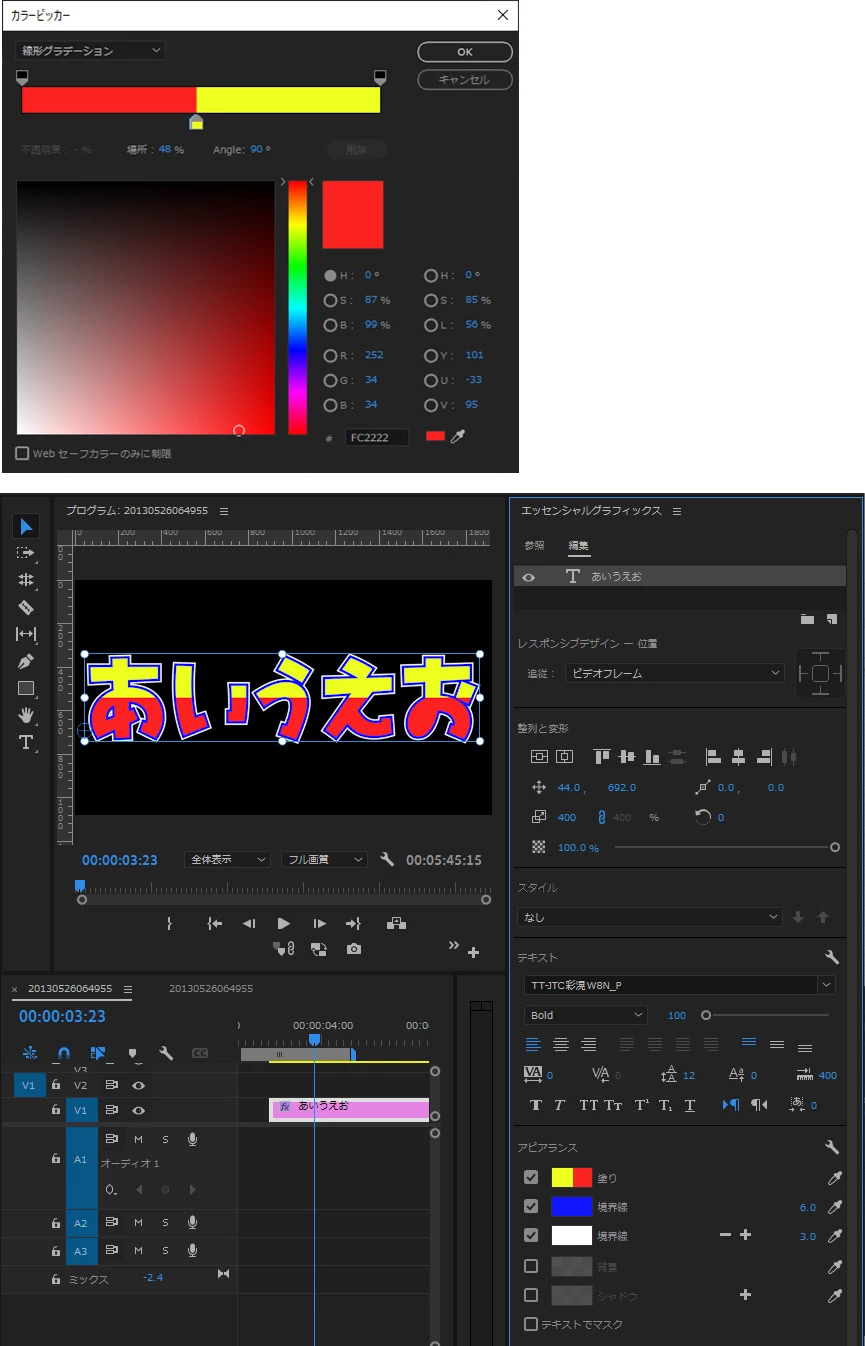Click the Left align text icon
Screen dimensions: 865x1346
coord(533,1045)
